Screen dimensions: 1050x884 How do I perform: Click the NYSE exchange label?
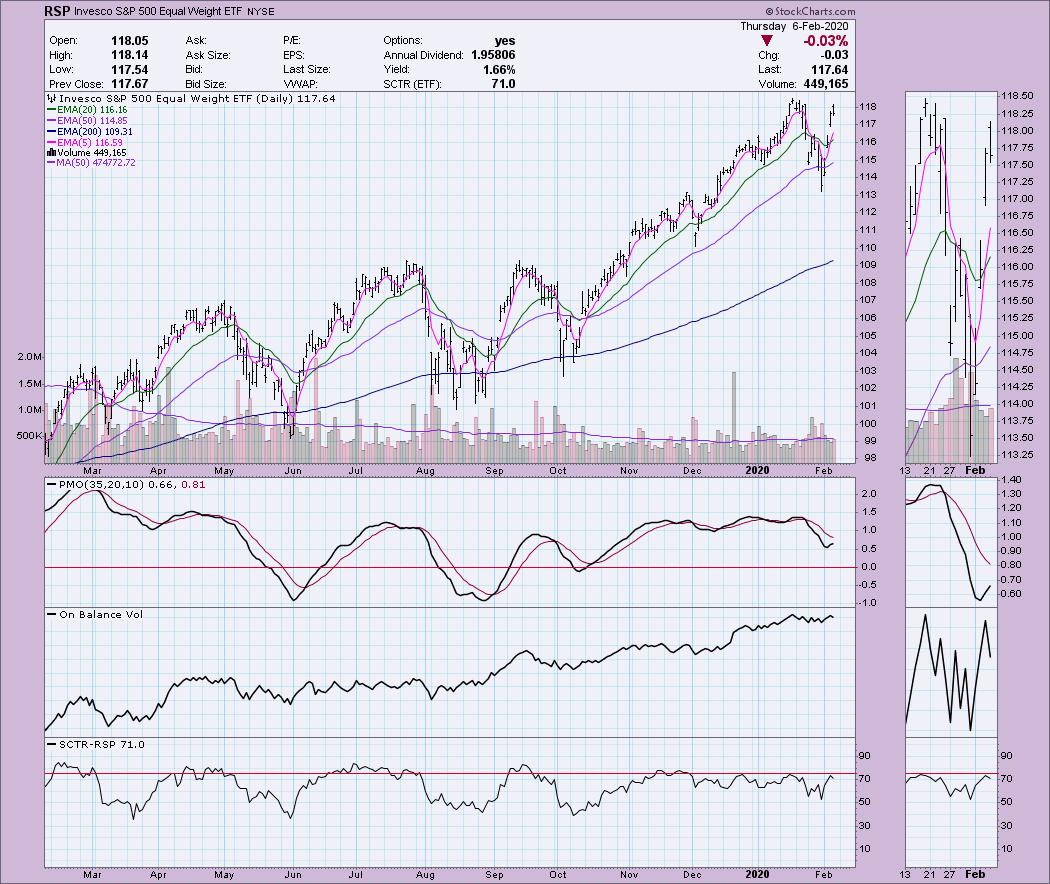(x=260, y=12)
